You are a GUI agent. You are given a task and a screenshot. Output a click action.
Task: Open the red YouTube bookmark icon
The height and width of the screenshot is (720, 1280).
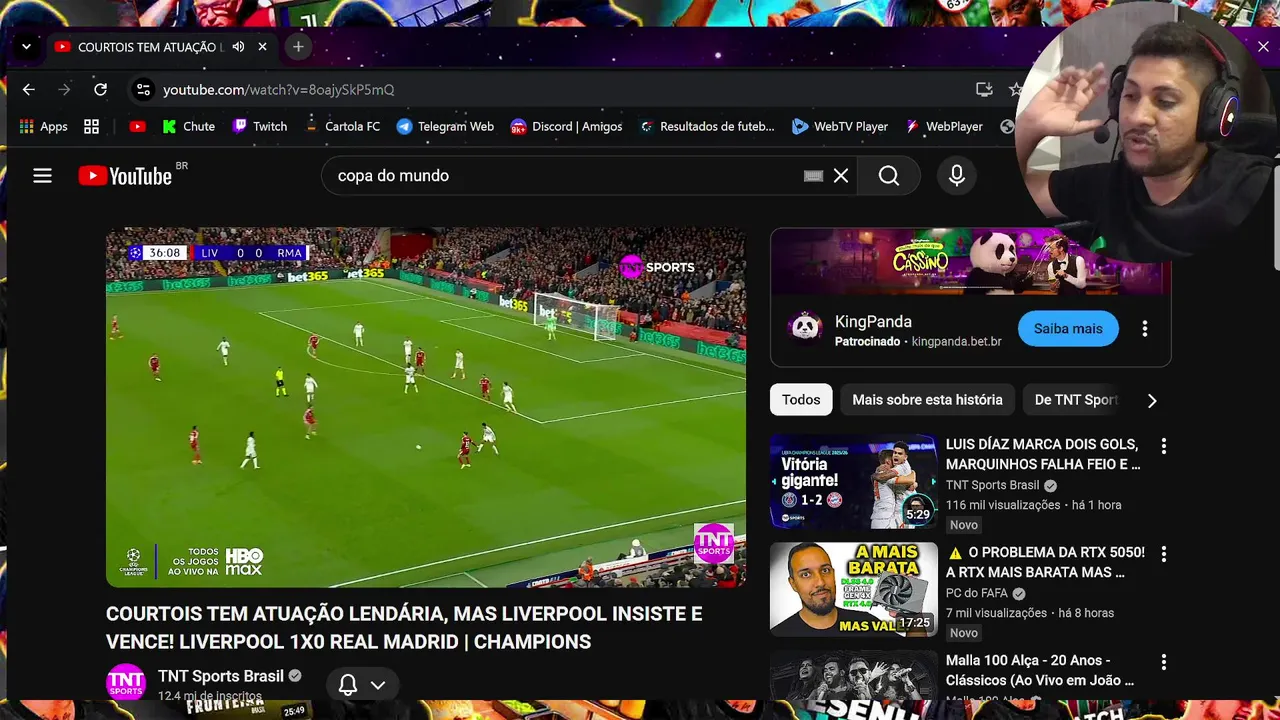pyautogui.click(x=137, y=126)
